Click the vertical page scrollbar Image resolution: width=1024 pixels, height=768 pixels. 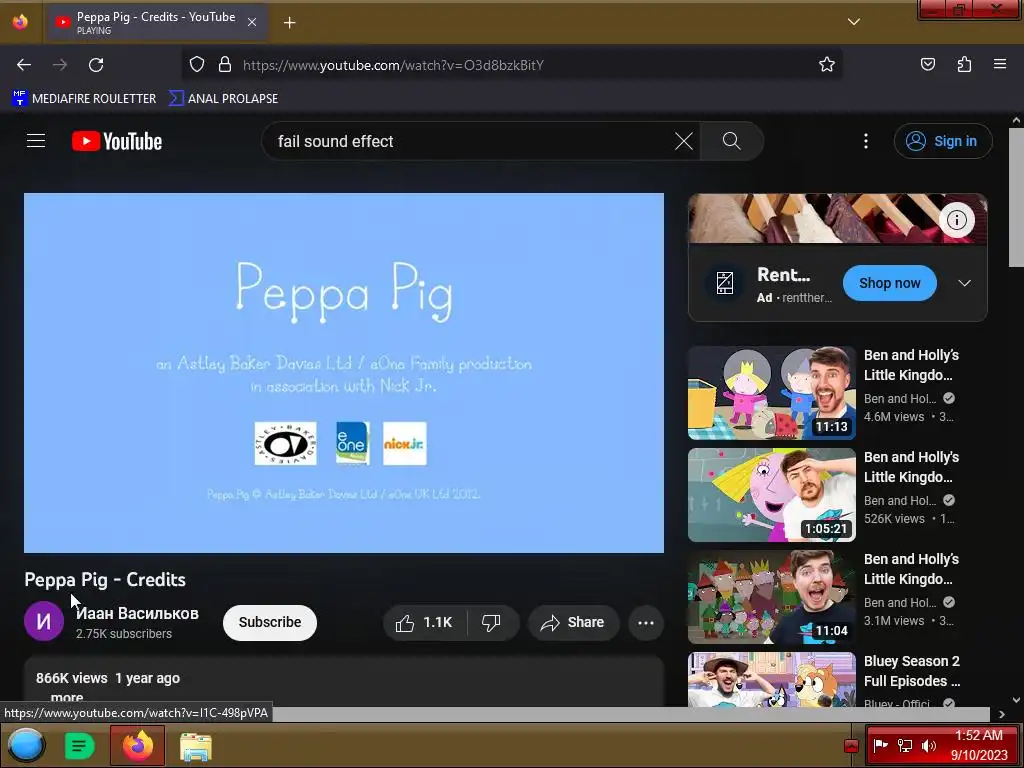pyautogui.click(x=1016, y=198)
